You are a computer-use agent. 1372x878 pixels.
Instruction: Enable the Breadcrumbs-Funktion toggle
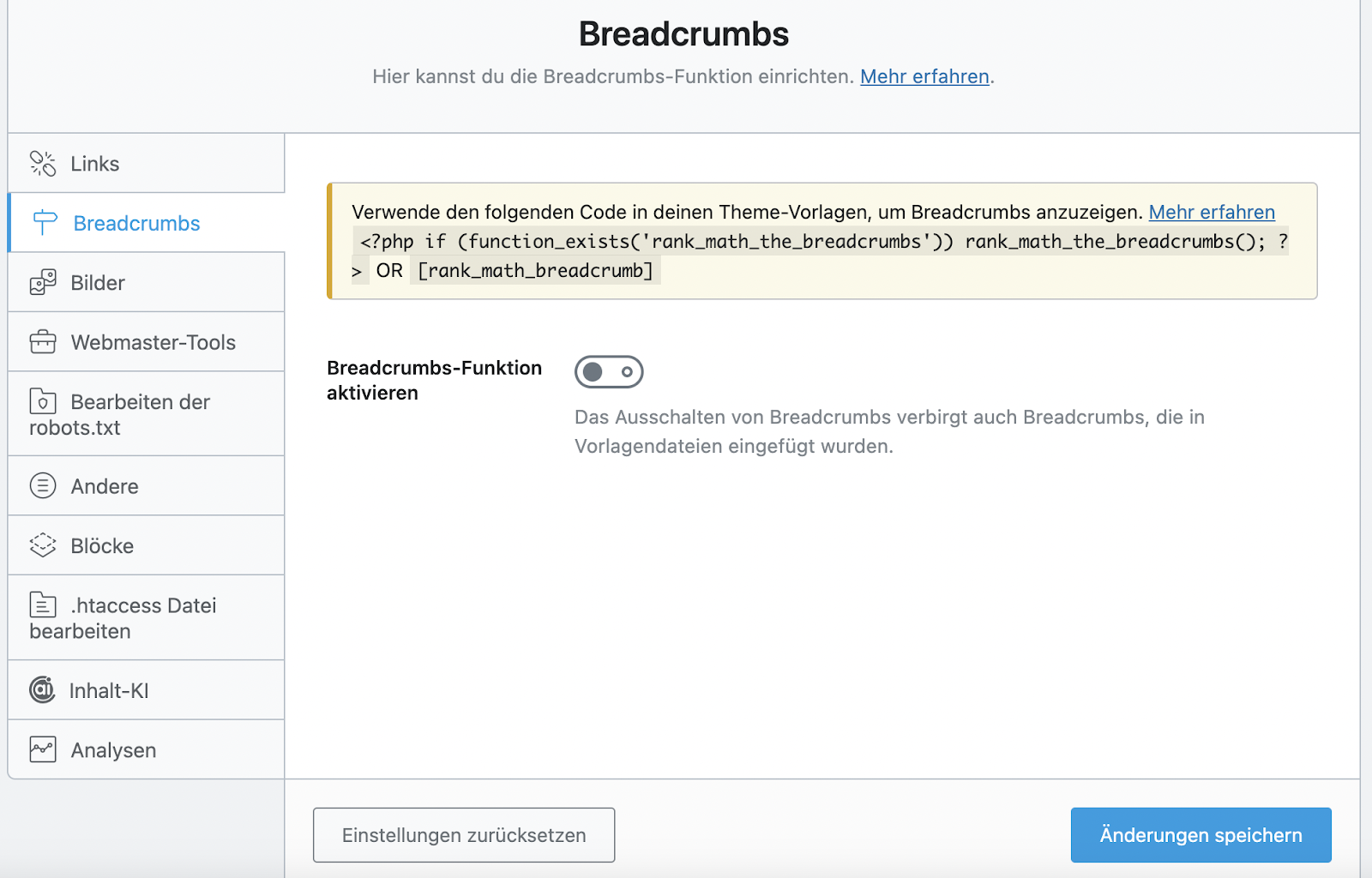coord(609,372)
